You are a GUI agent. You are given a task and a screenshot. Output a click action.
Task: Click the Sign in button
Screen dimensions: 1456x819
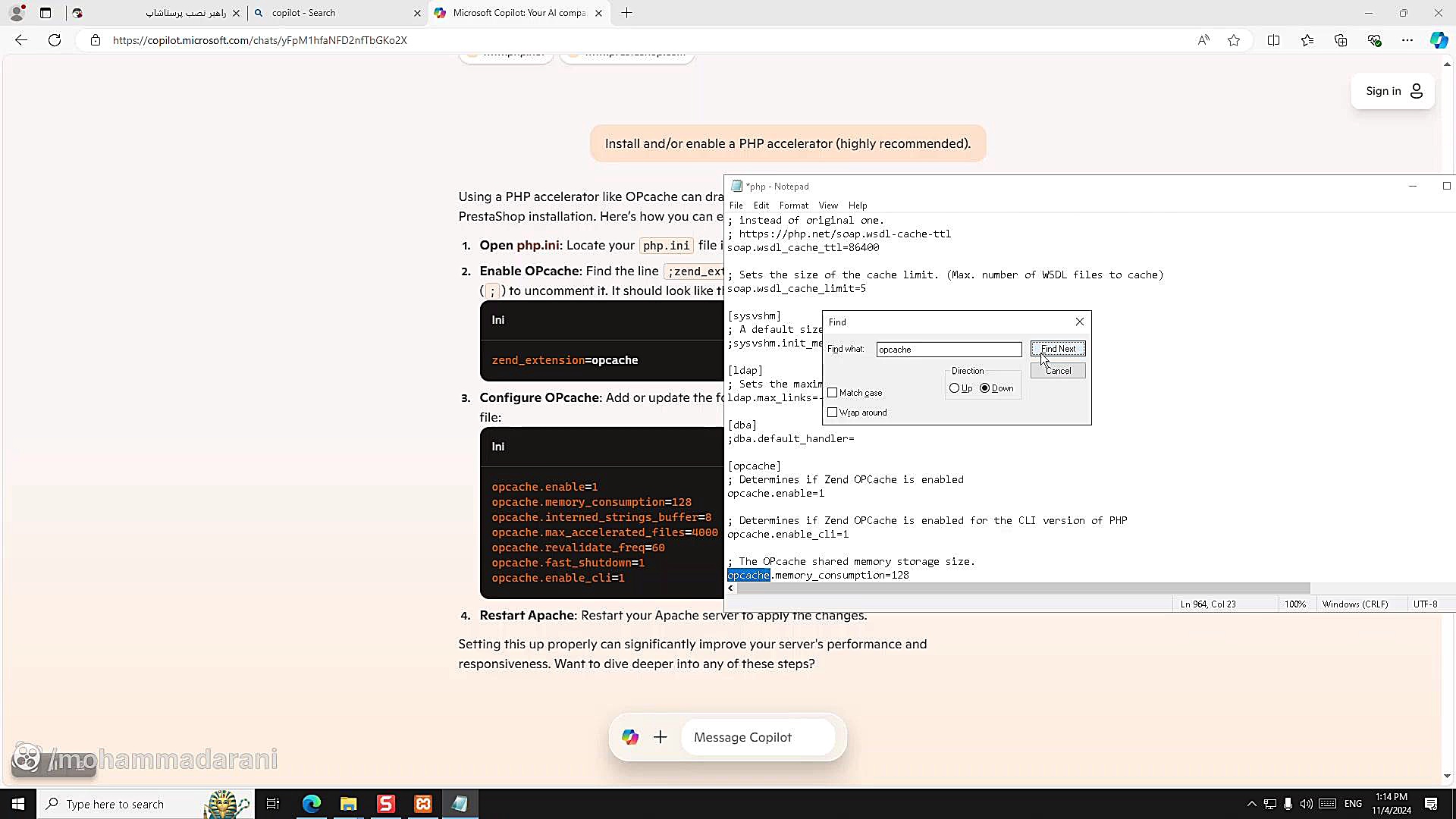1393,91
